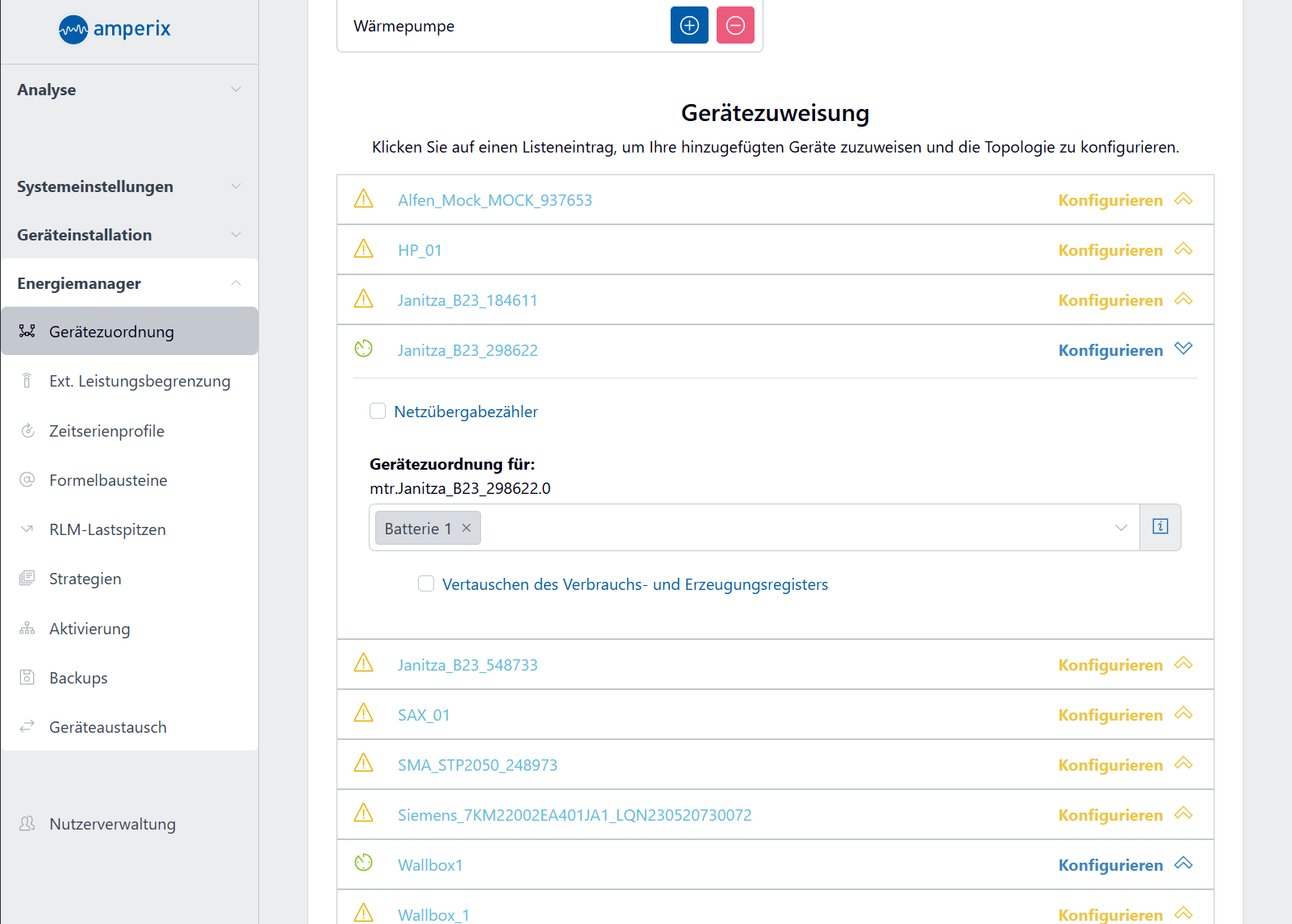The width and height of the screenshot is (1292, 924).
Task: Click green status icon for Wallbox1
Action: point(364,863)
